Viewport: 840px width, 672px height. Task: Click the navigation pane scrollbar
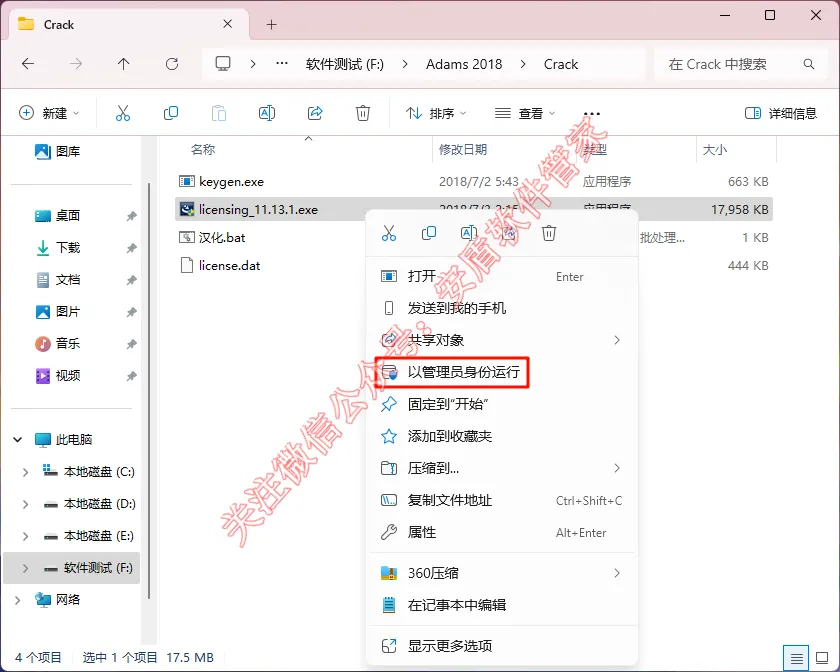148,391
